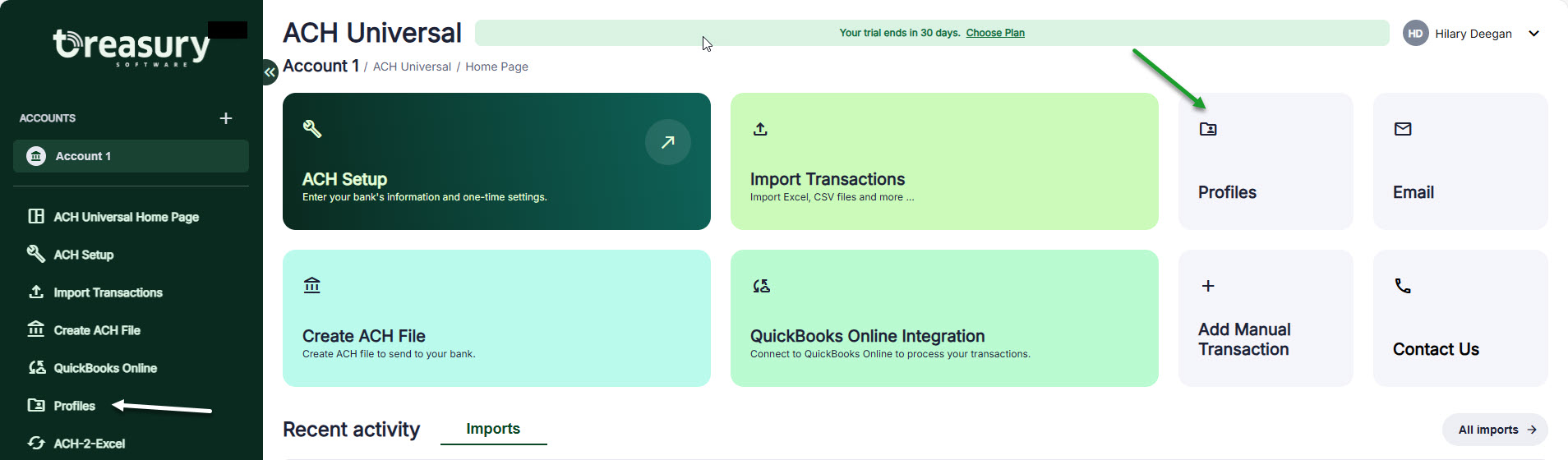Image resolution: width=1568 pixels, height=460 pixels.
Task: Click the sidebar Profiles folder icon
Action: coord(36,405)
